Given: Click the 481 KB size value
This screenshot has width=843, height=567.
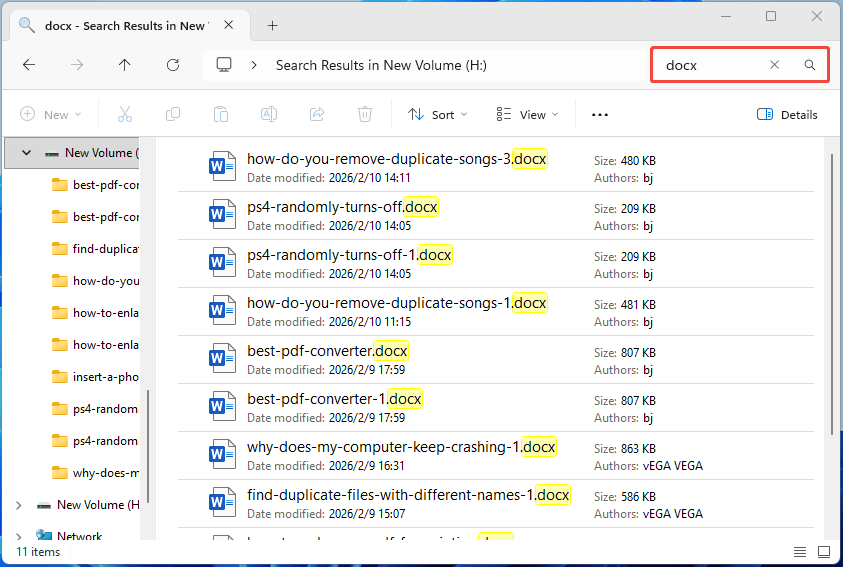Looking at the screenshot, I should pos(638,305).
